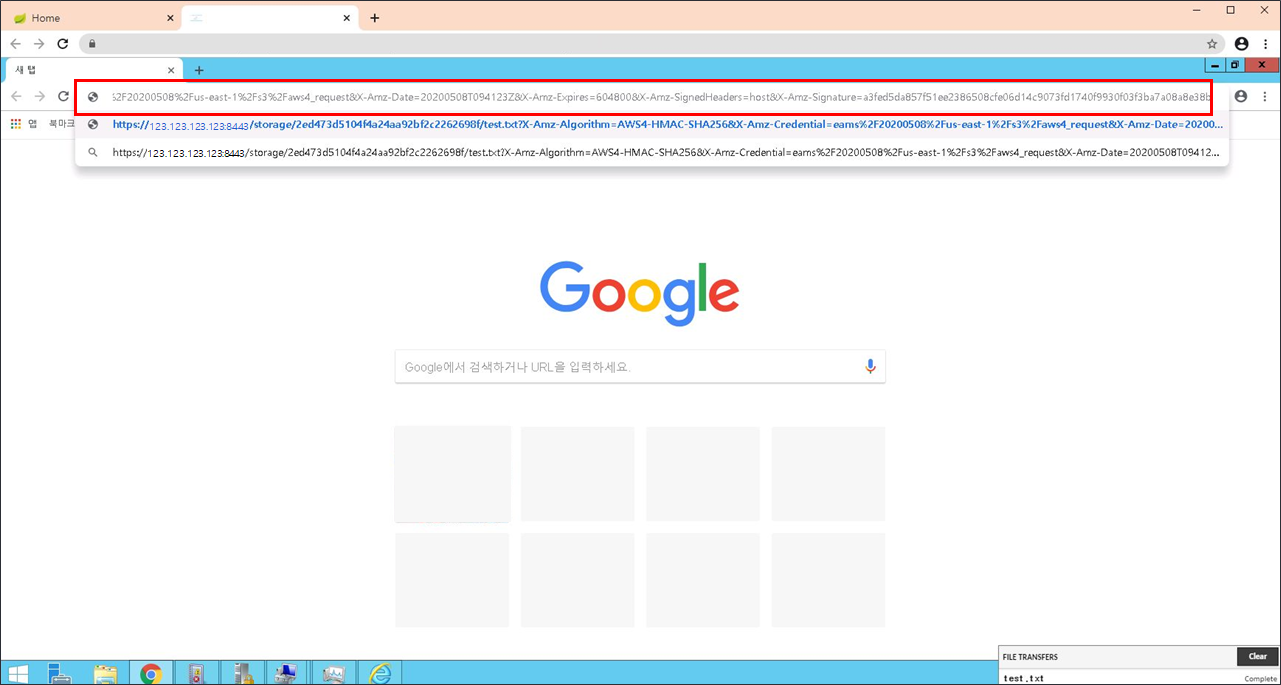The width and height of the screenshot is (1281, 685).
Task: Open a new tab in outer browser window
Action: pos(375,18)
